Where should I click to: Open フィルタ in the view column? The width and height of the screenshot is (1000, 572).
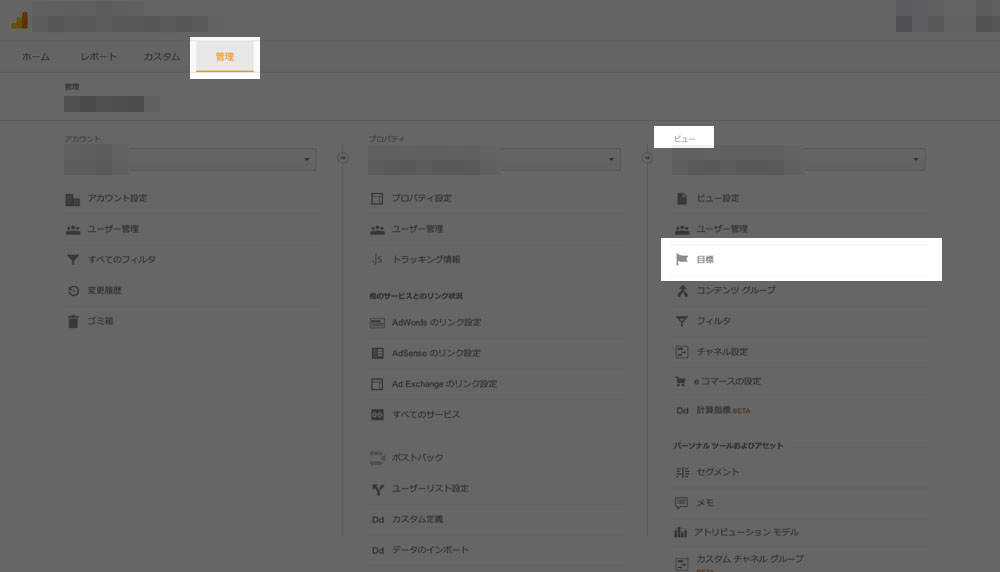(x=714, y=321)
